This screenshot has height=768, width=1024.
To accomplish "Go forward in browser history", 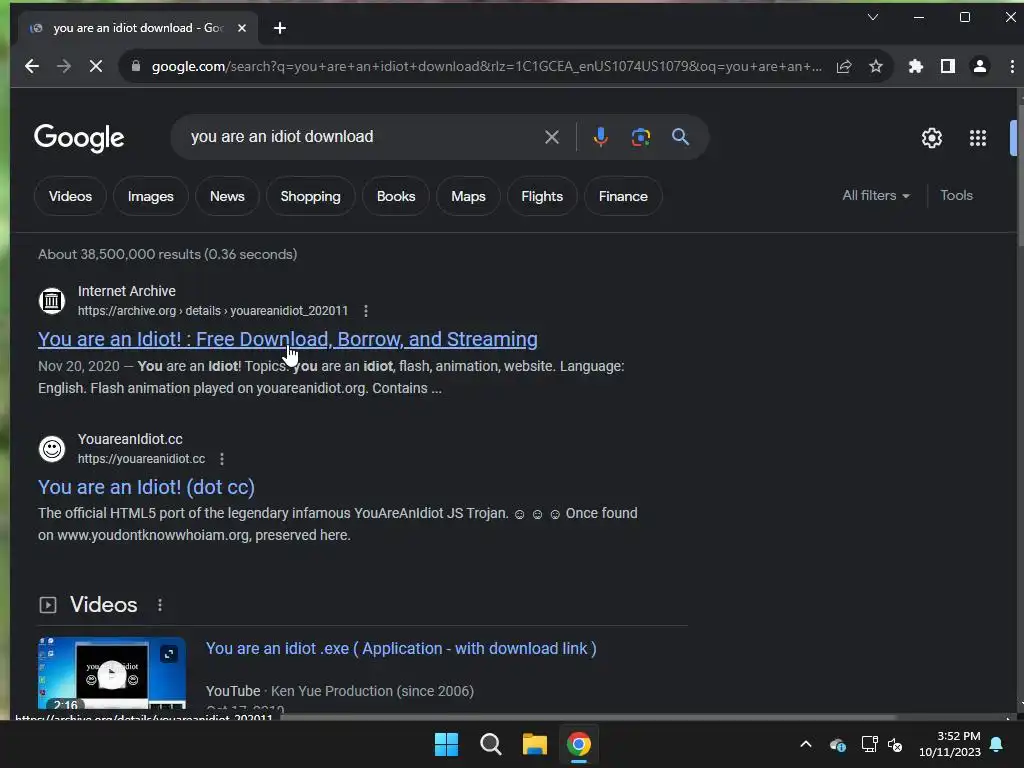I will 63,66.
